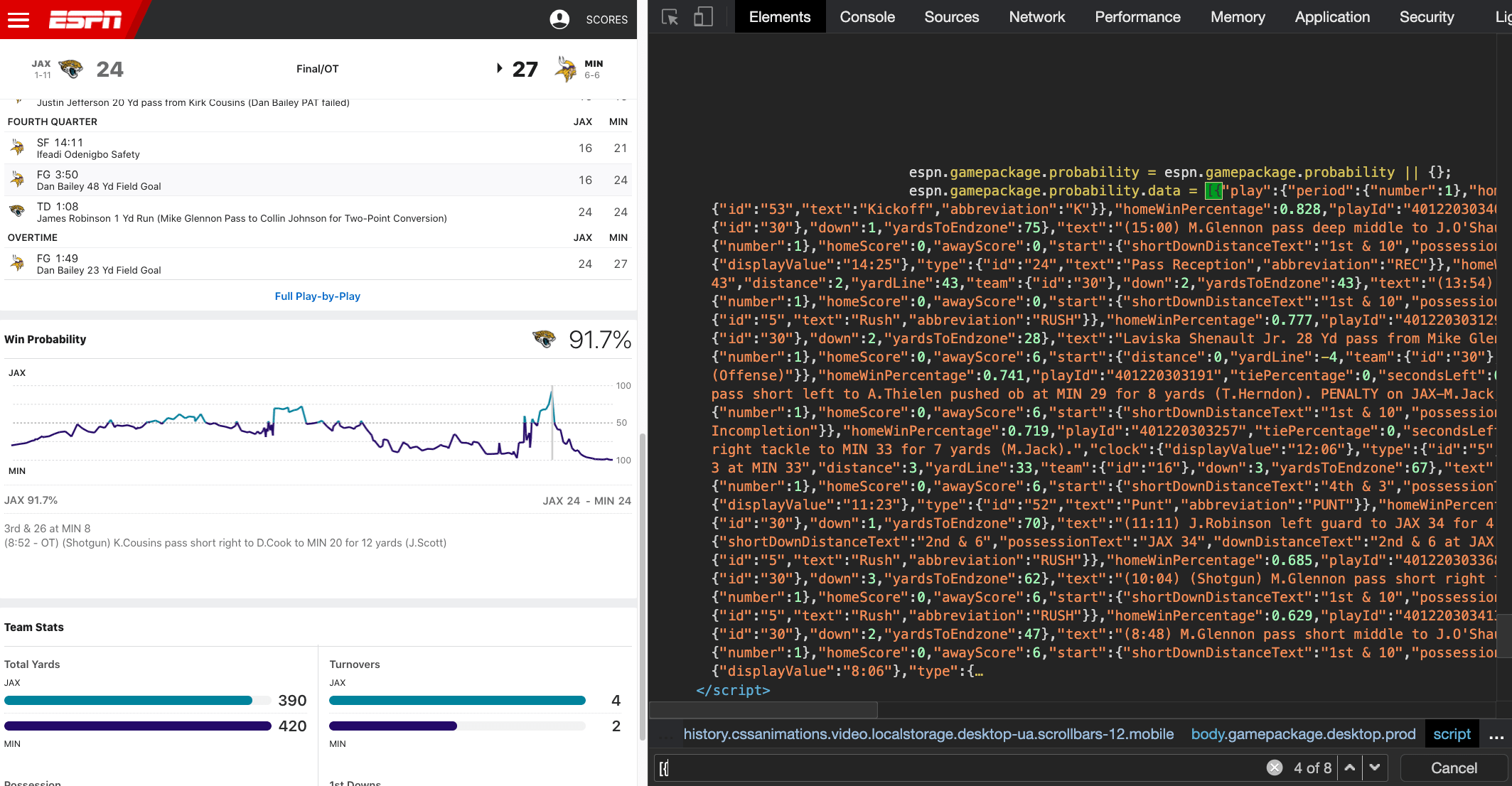Cancel the DevTools search
The height and width of the screenshot is (786, 1512).
tap(1452, 768)
